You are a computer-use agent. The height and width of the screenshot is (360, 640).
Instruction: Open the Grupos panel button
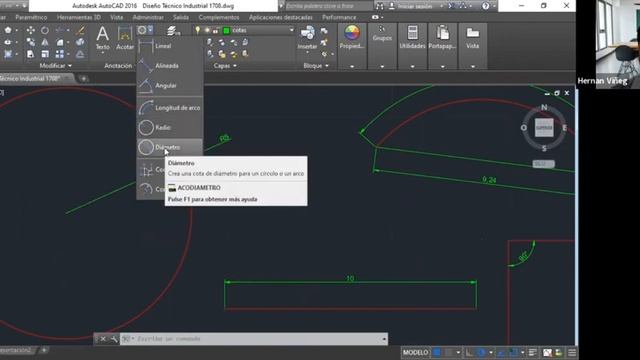point(382,33)
